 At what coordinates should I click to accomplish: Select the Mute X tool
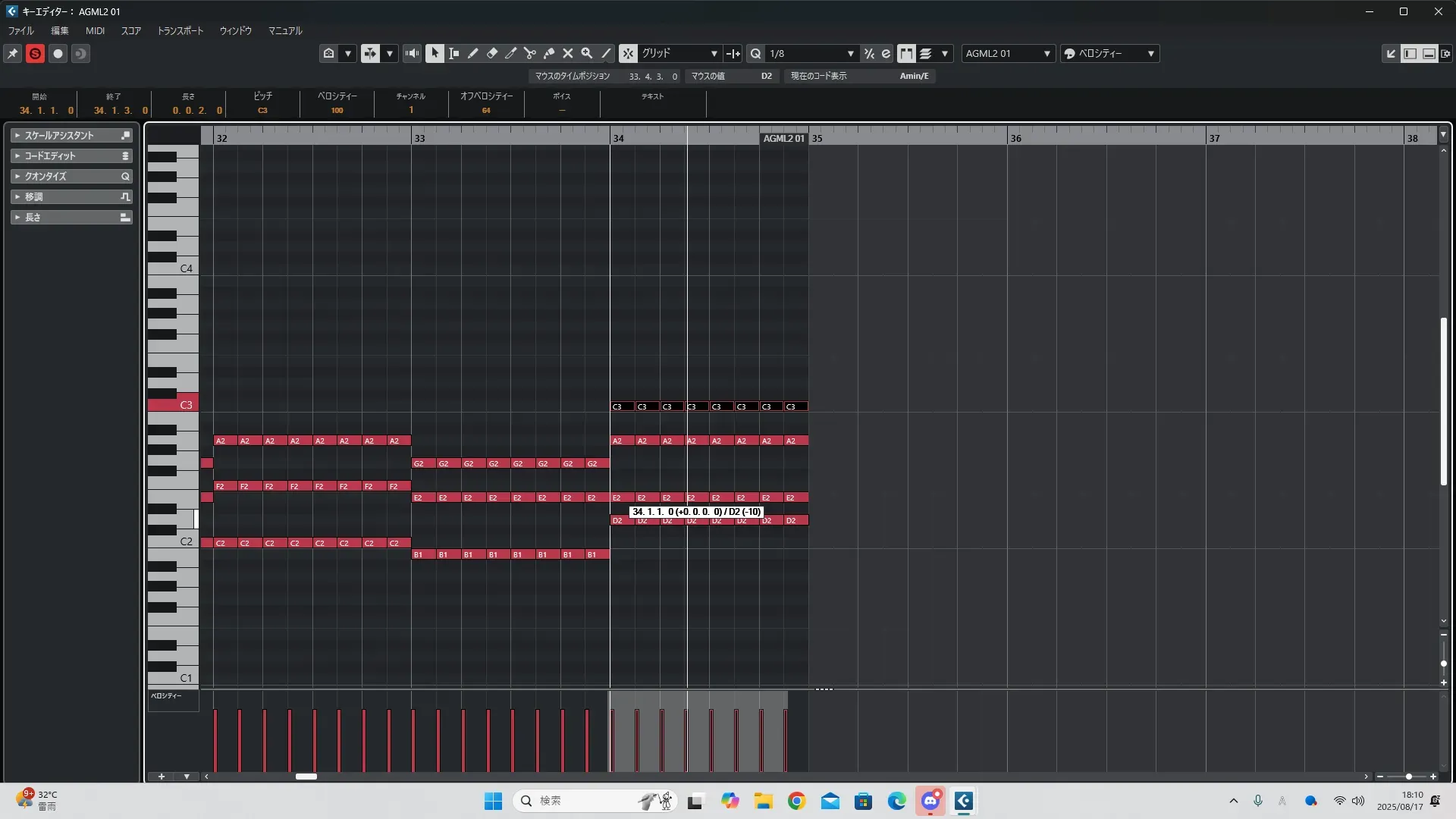coord(567,53)
